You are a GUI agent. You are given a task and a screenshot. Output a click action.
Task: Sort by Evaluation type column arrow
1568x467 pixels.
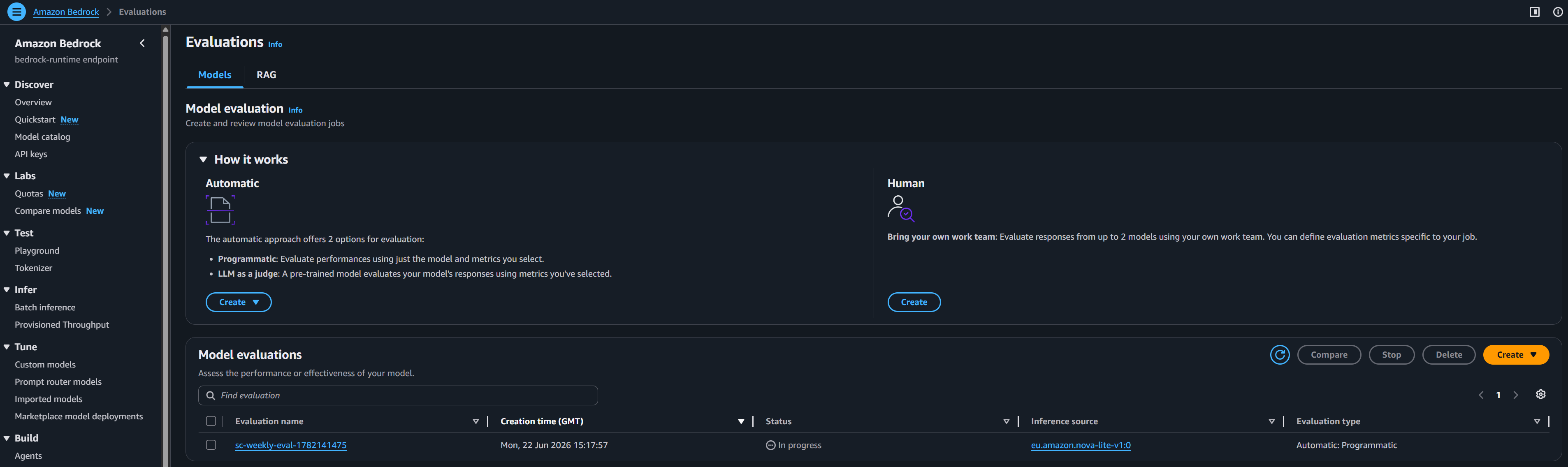1537,421
